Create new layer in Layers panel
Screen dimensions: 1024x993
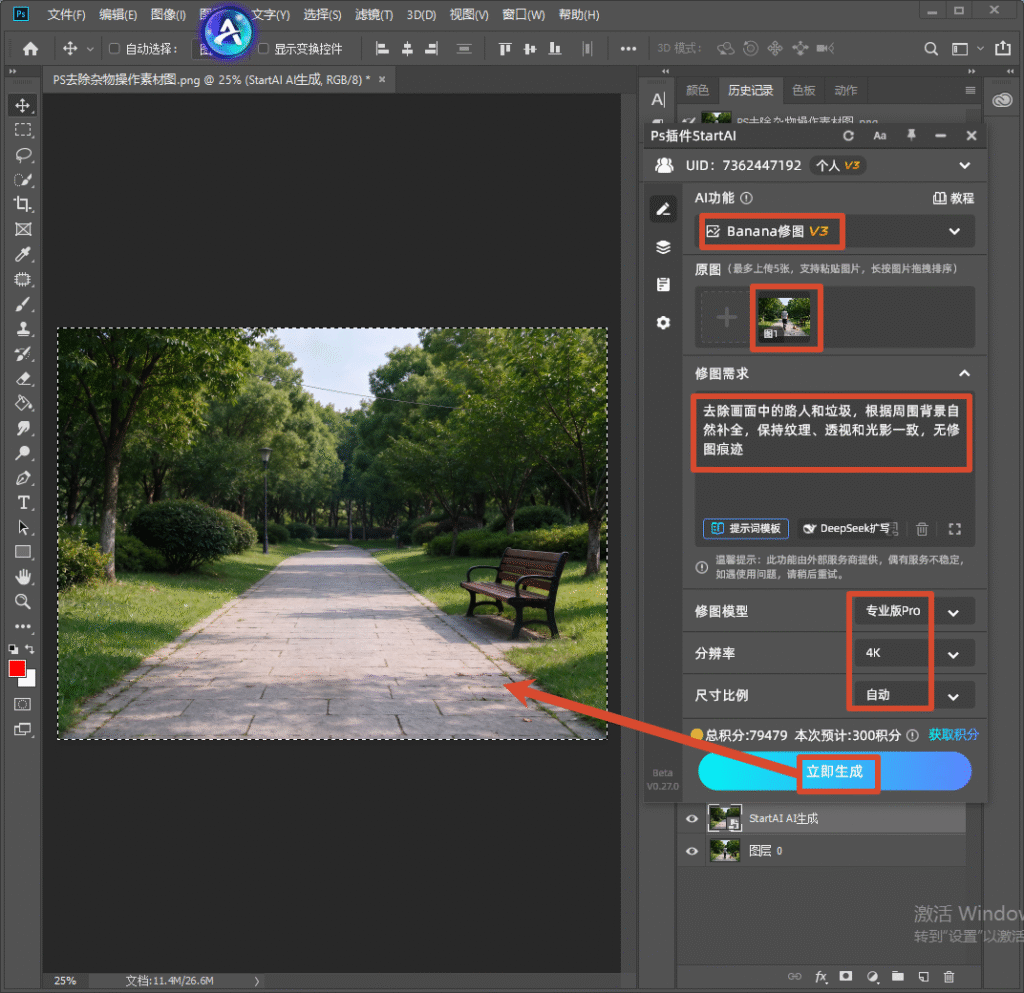[x=923, y=977]
